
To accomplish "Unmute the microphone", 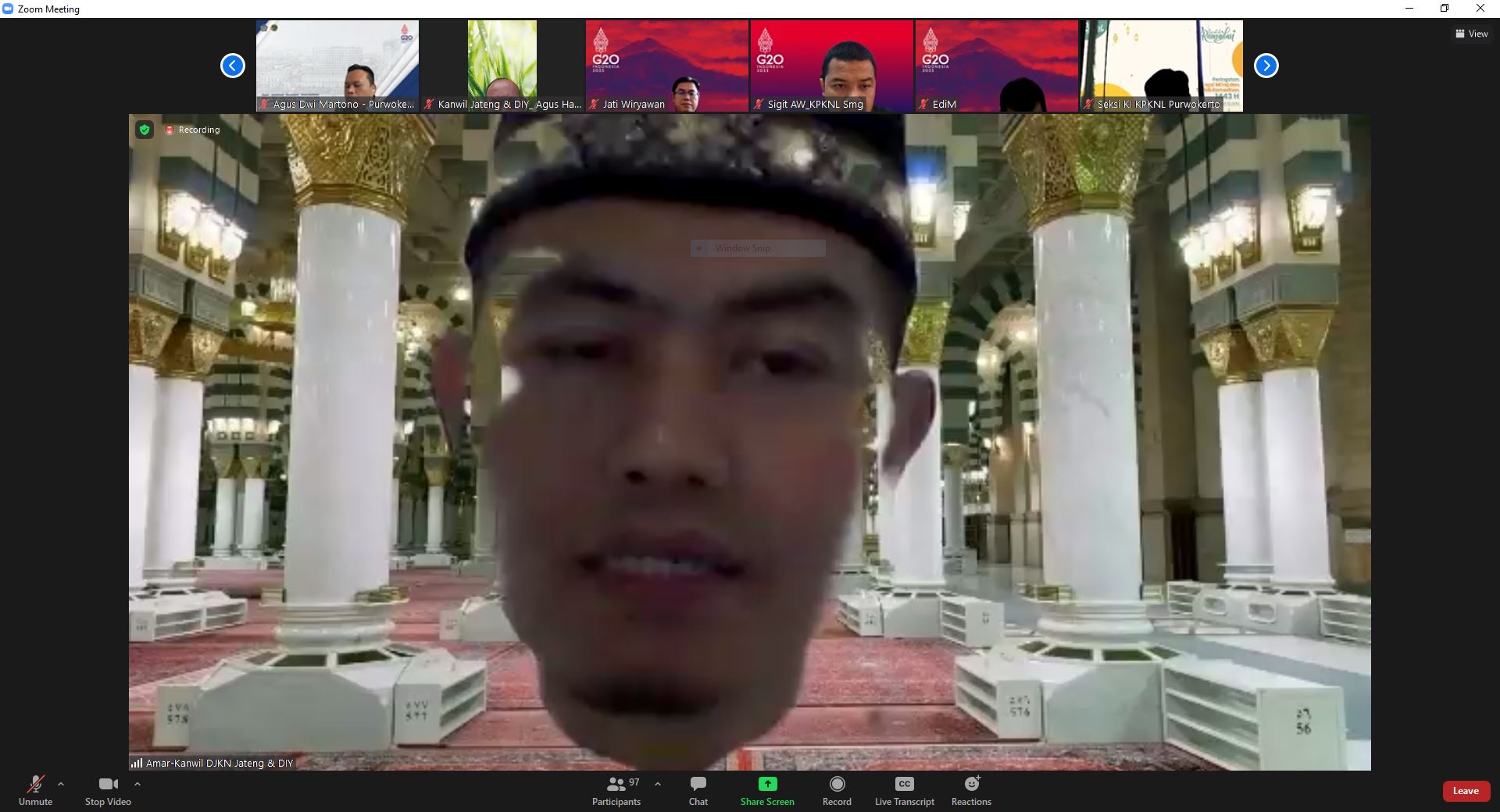I will point(35,790).
